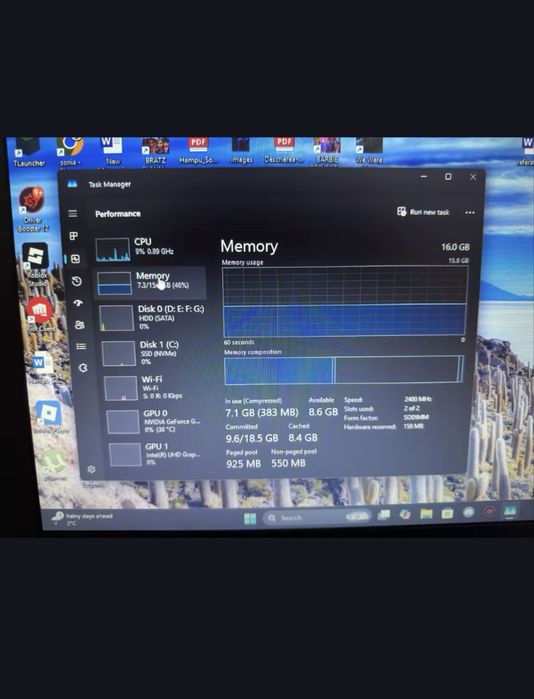Image resolution: width=534 pixels, height=699 pixels.
Task: Click the '2400 MHz' speed value
Action: pyautogui.click(x=418, y=399)
